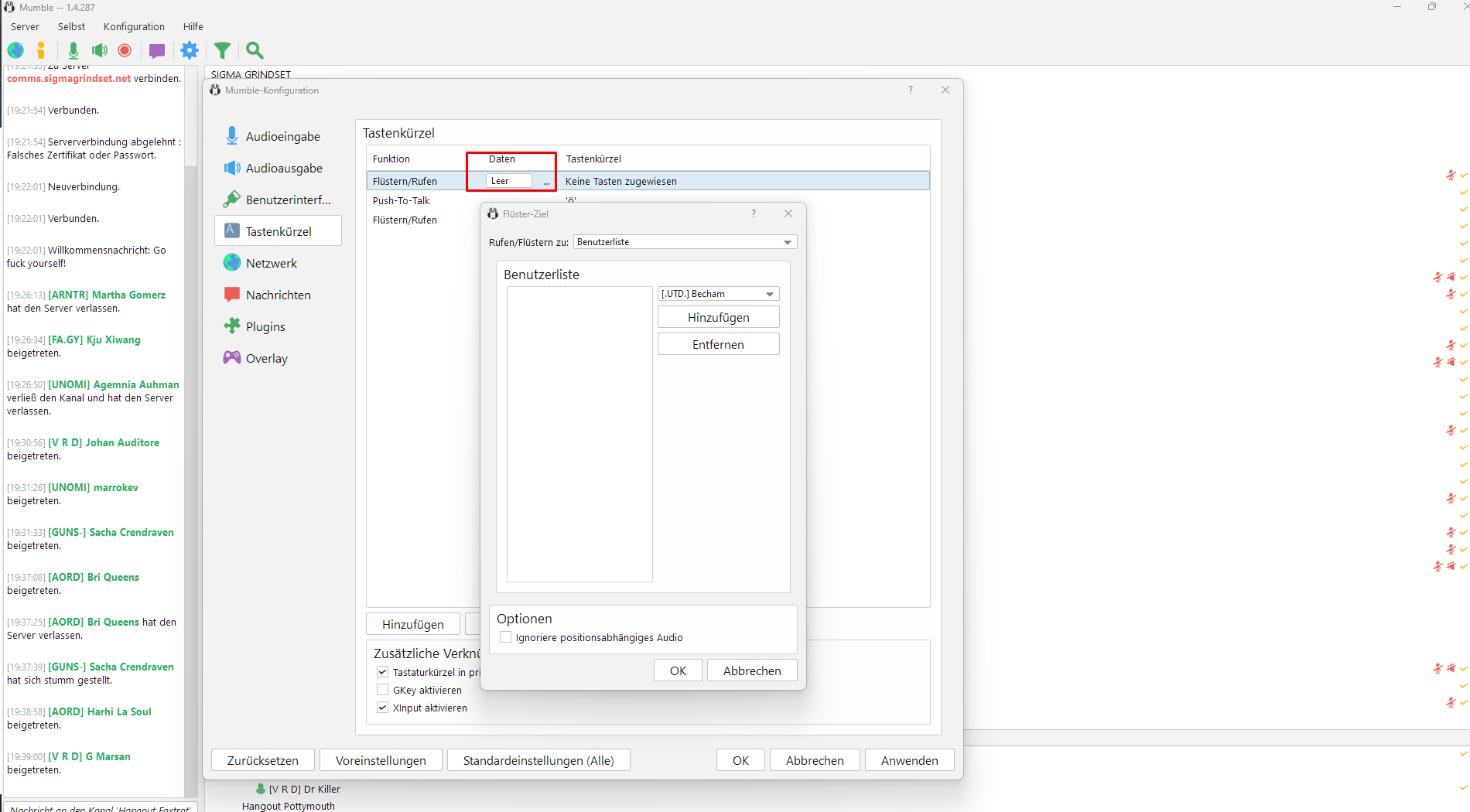The image size is (1470, 812).
Task: Confirm Flüster-Ziel dialog with OK
Action: (x=678, y=670)
